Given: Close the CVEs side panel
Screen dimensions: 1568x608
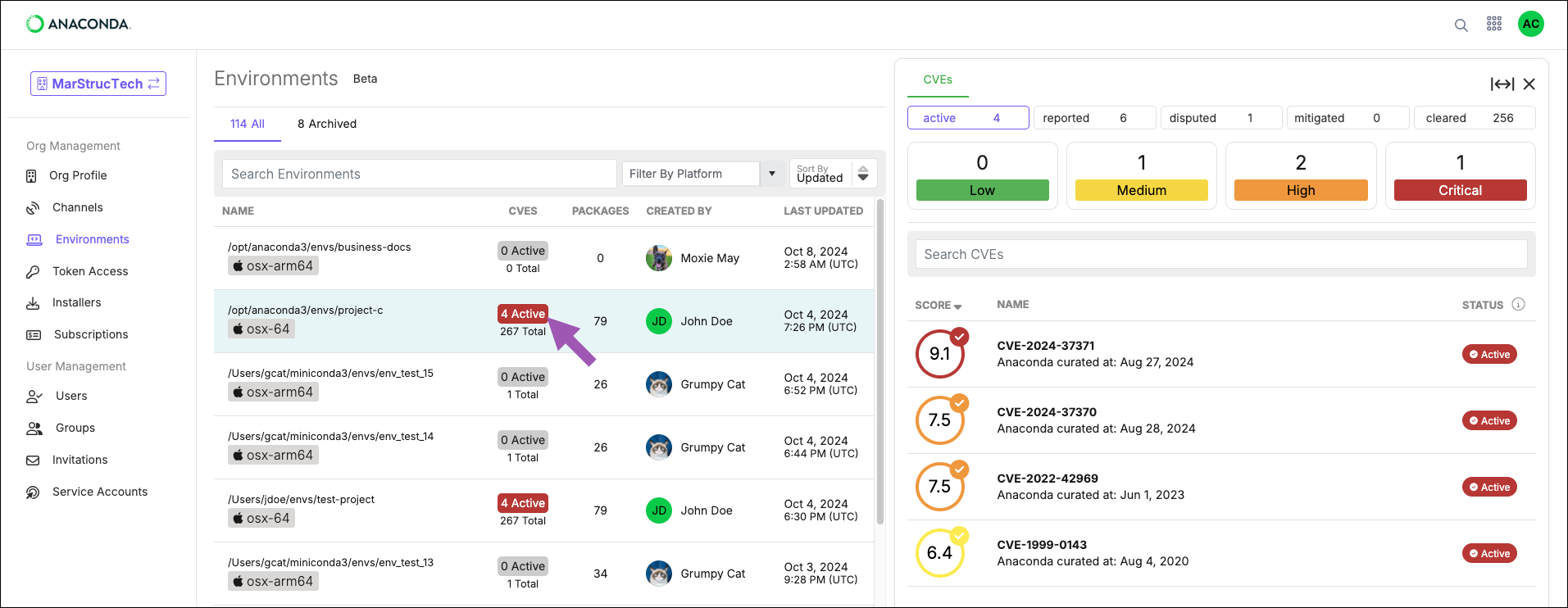Looking at the screenshot, I should 1529,84.
